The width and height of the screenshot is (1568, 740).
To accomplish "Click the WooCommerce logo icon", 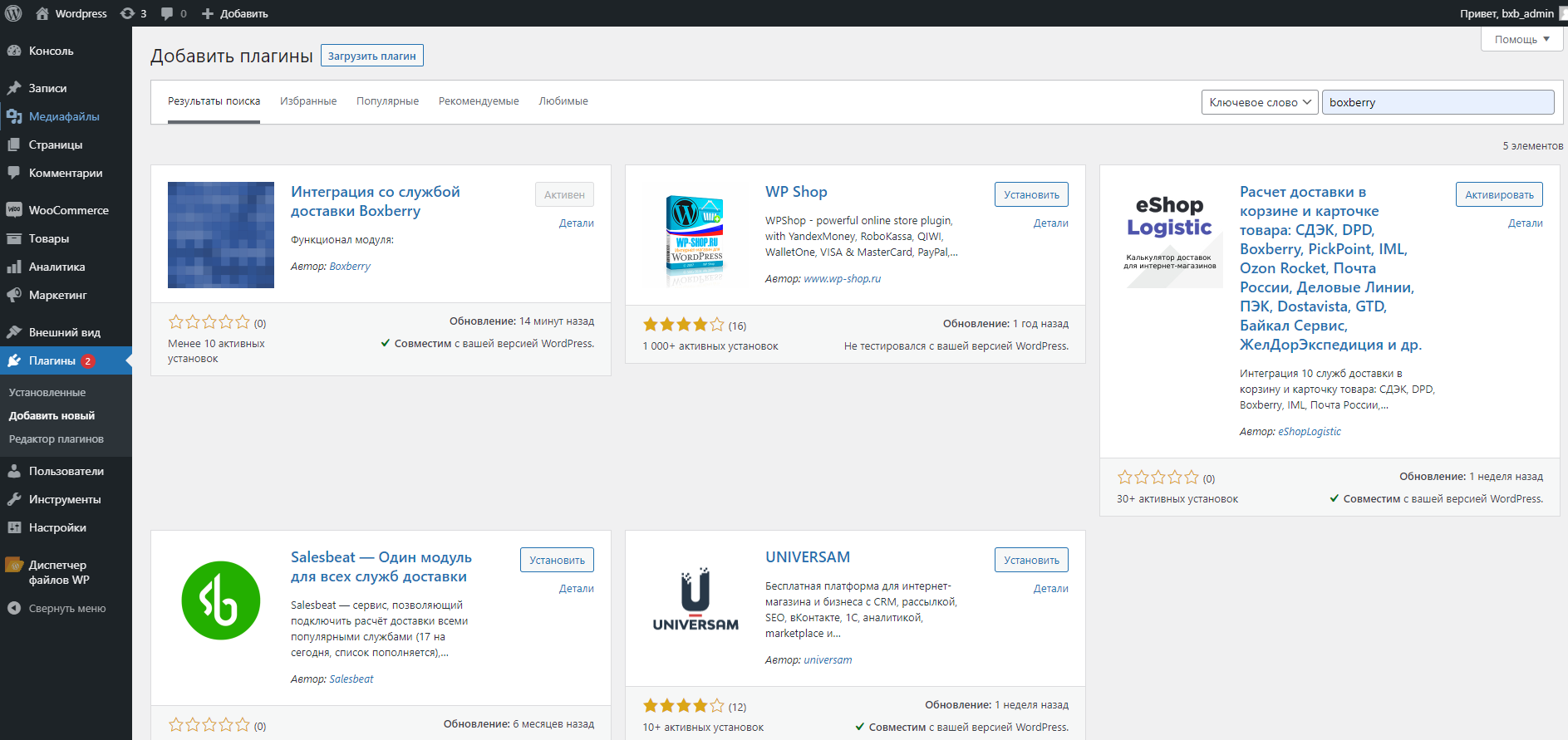I will (x=14, y=210).
